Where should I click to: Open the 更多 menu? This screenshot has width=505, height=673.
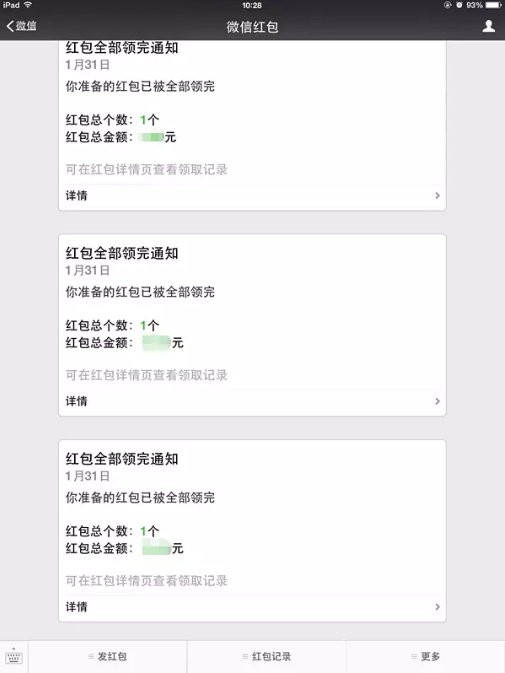point(425,657)
